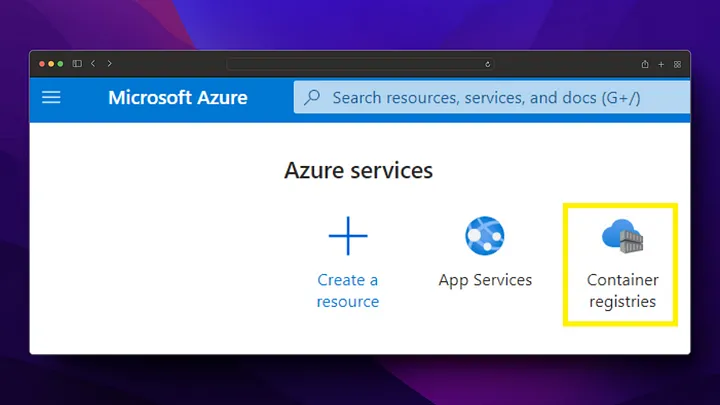This screenshot has height=405, width=720.
Task: Open a new tab with plus icon
Action: (661, 65)
